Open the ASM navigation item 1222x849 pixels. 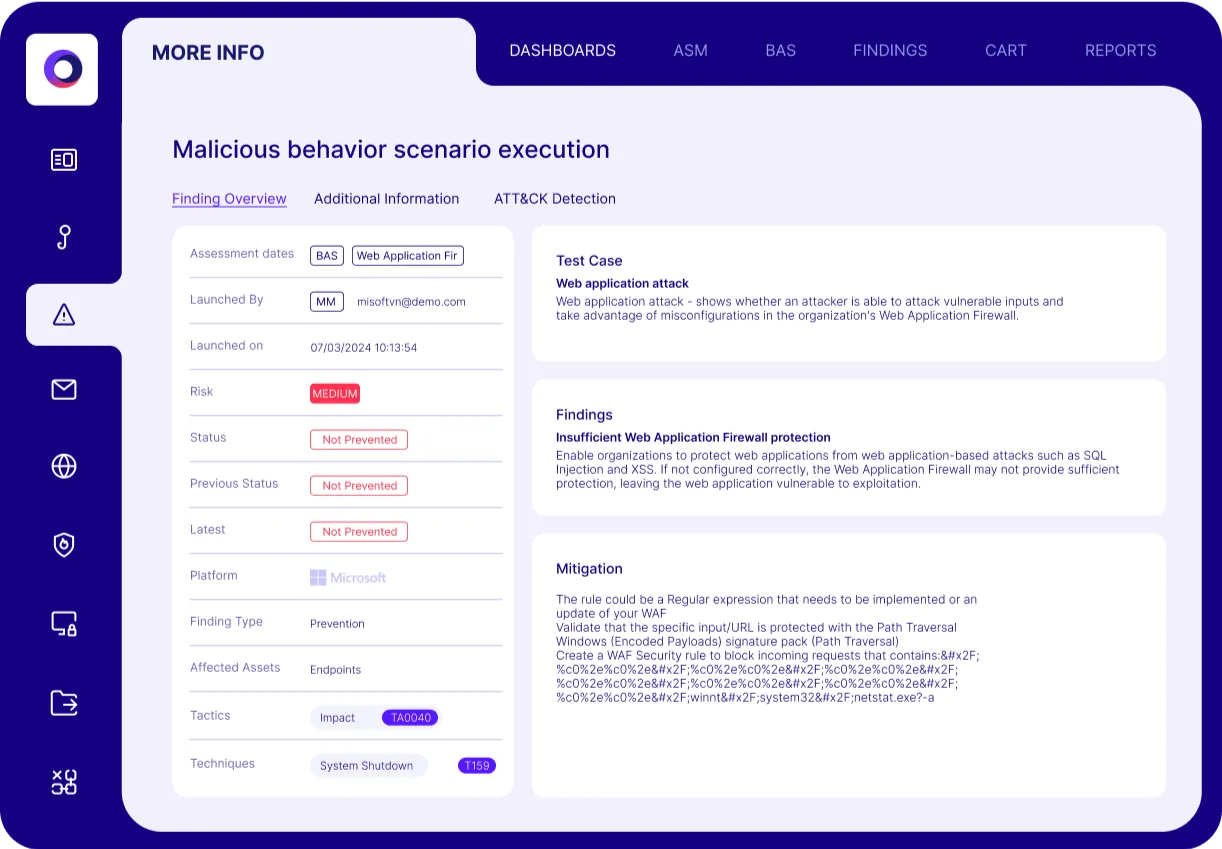point(690,51)
